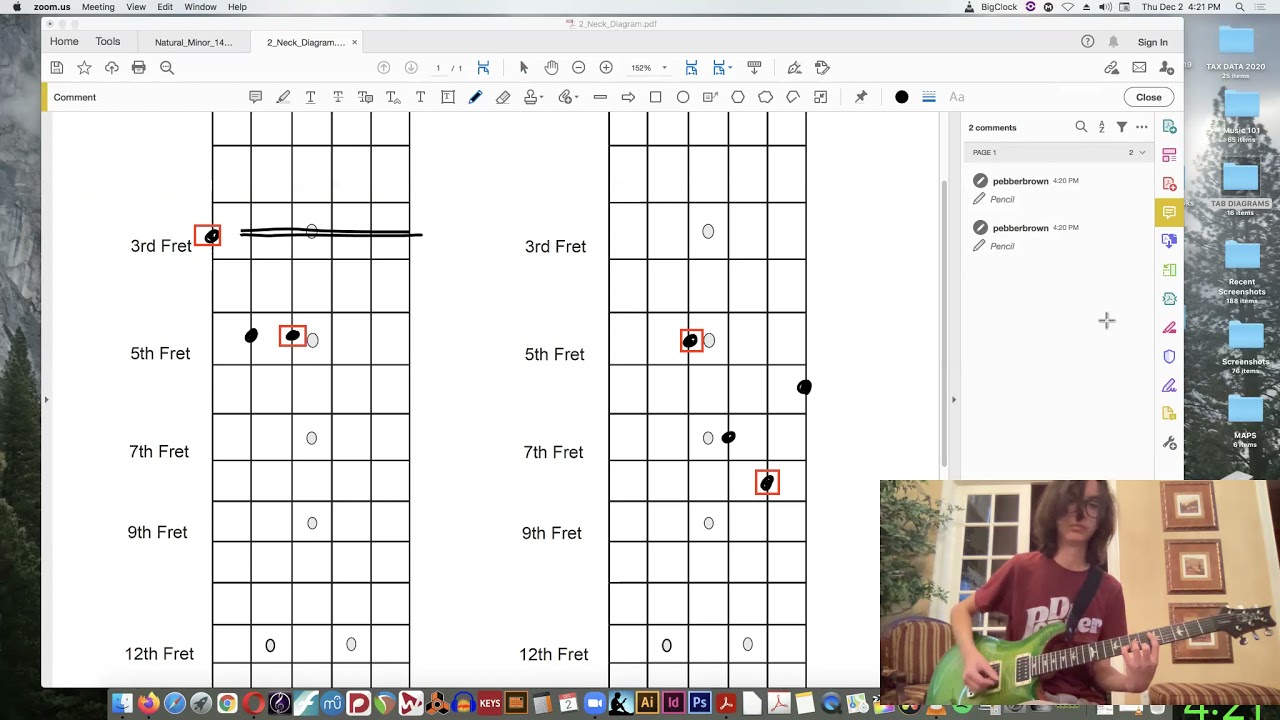Zoom out with minus button

click(578, 67)
